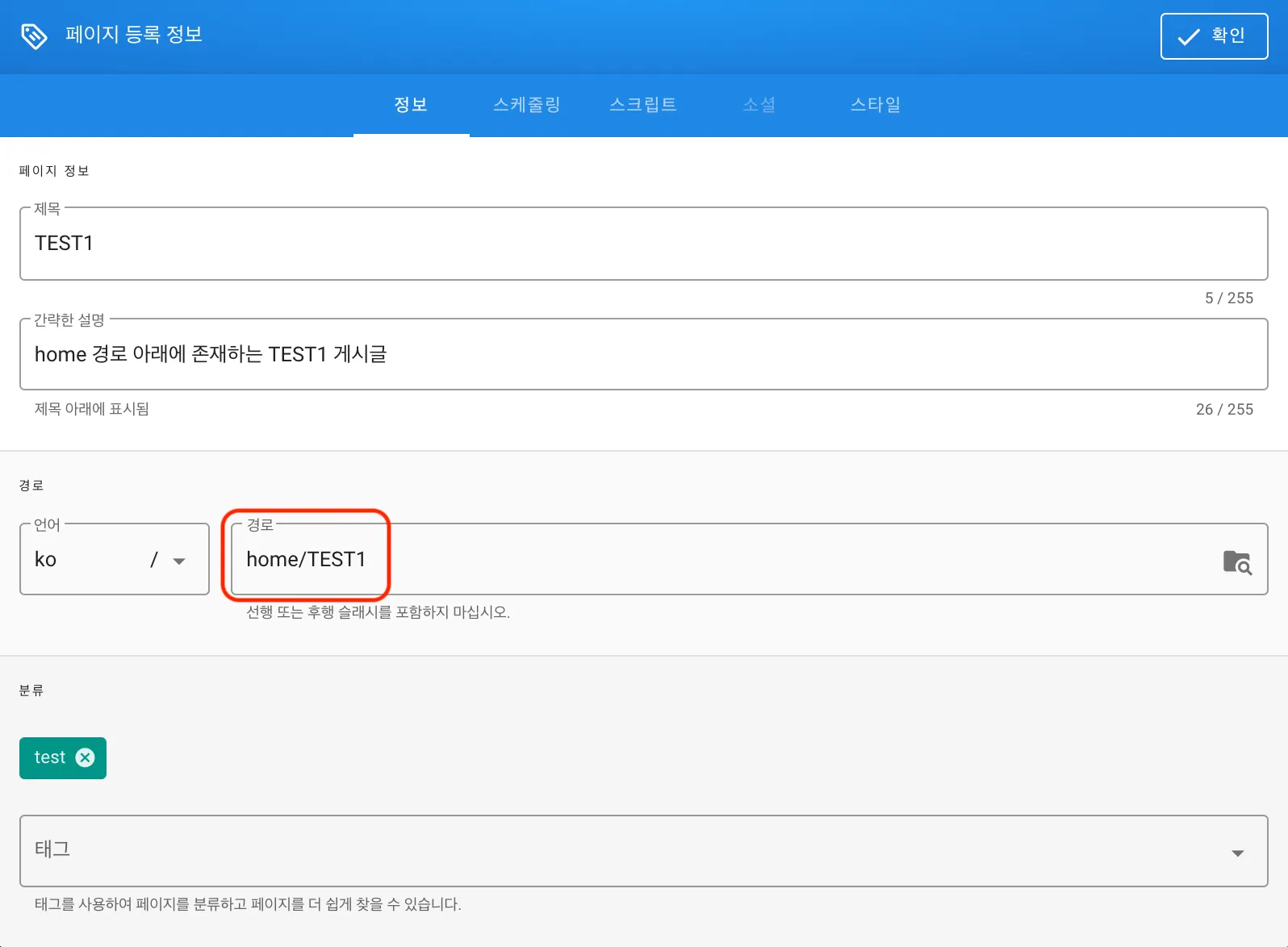Open the 스크립트 tab

pyautogui.click(x=643, y=105)
